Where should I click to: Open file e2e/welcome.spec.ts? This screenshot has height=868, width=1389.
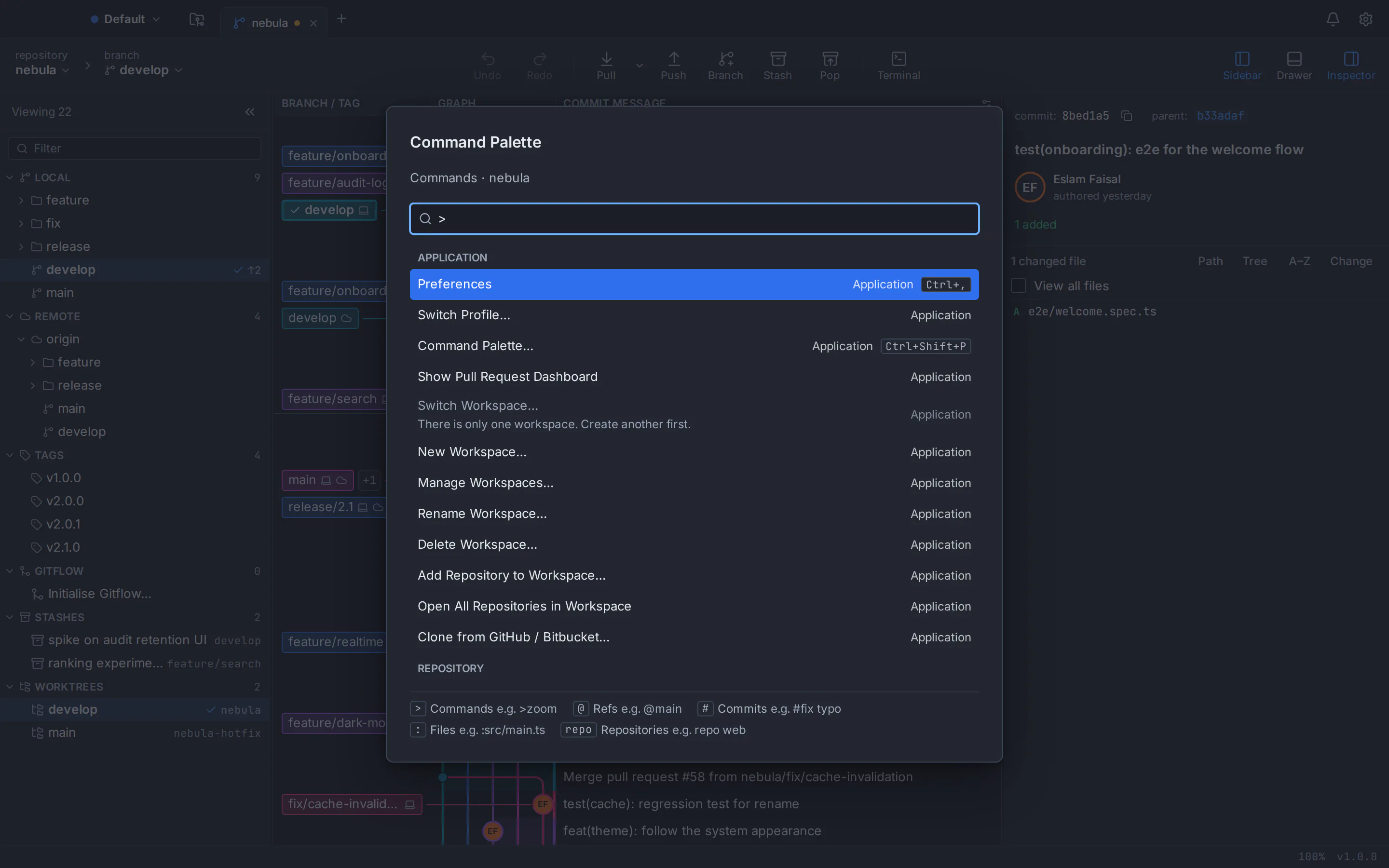(x=1092, y=312)
